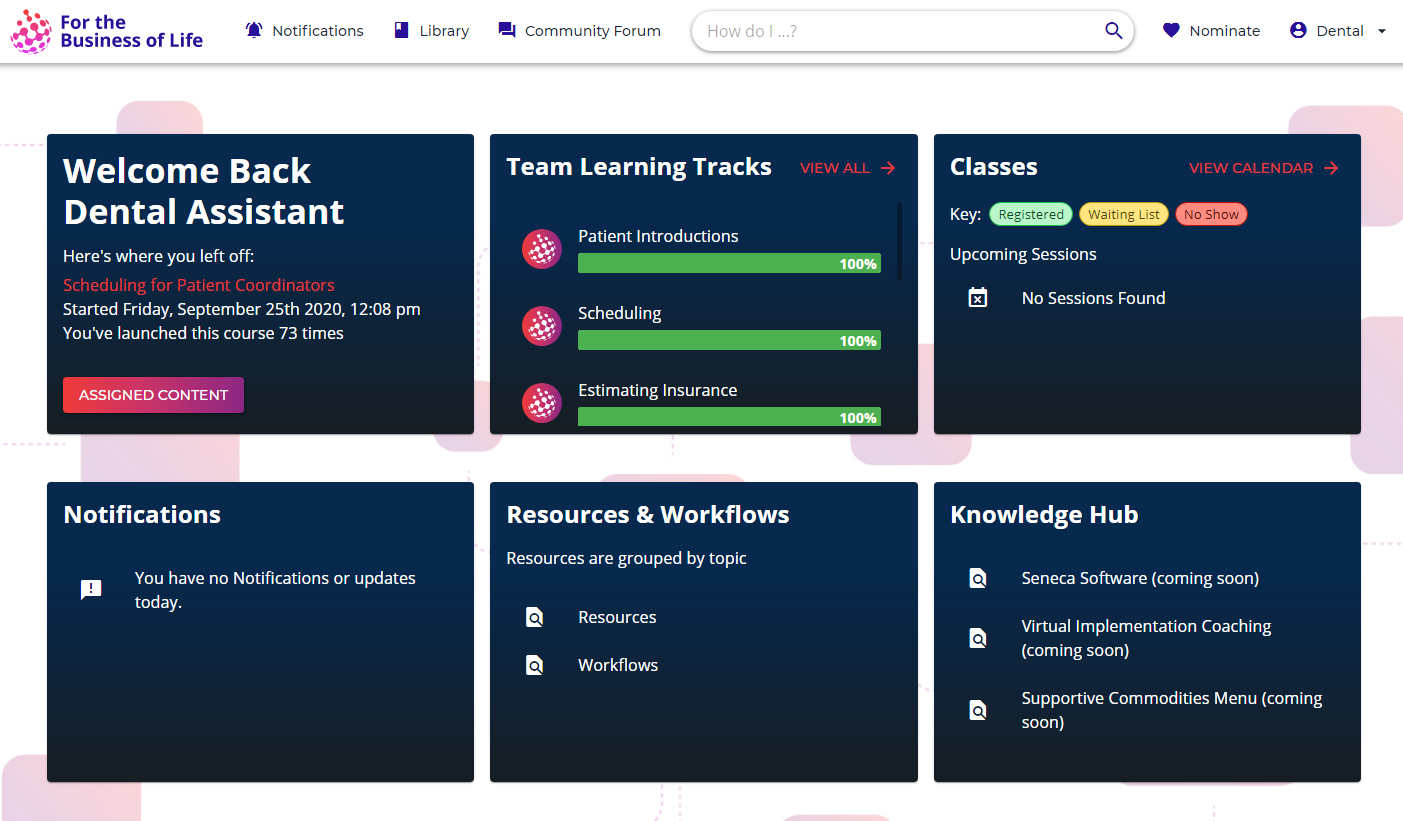Screen dimensions: 1403x821
Task: Click the Patient Introductions progress bar
Action: coord(729,264)
